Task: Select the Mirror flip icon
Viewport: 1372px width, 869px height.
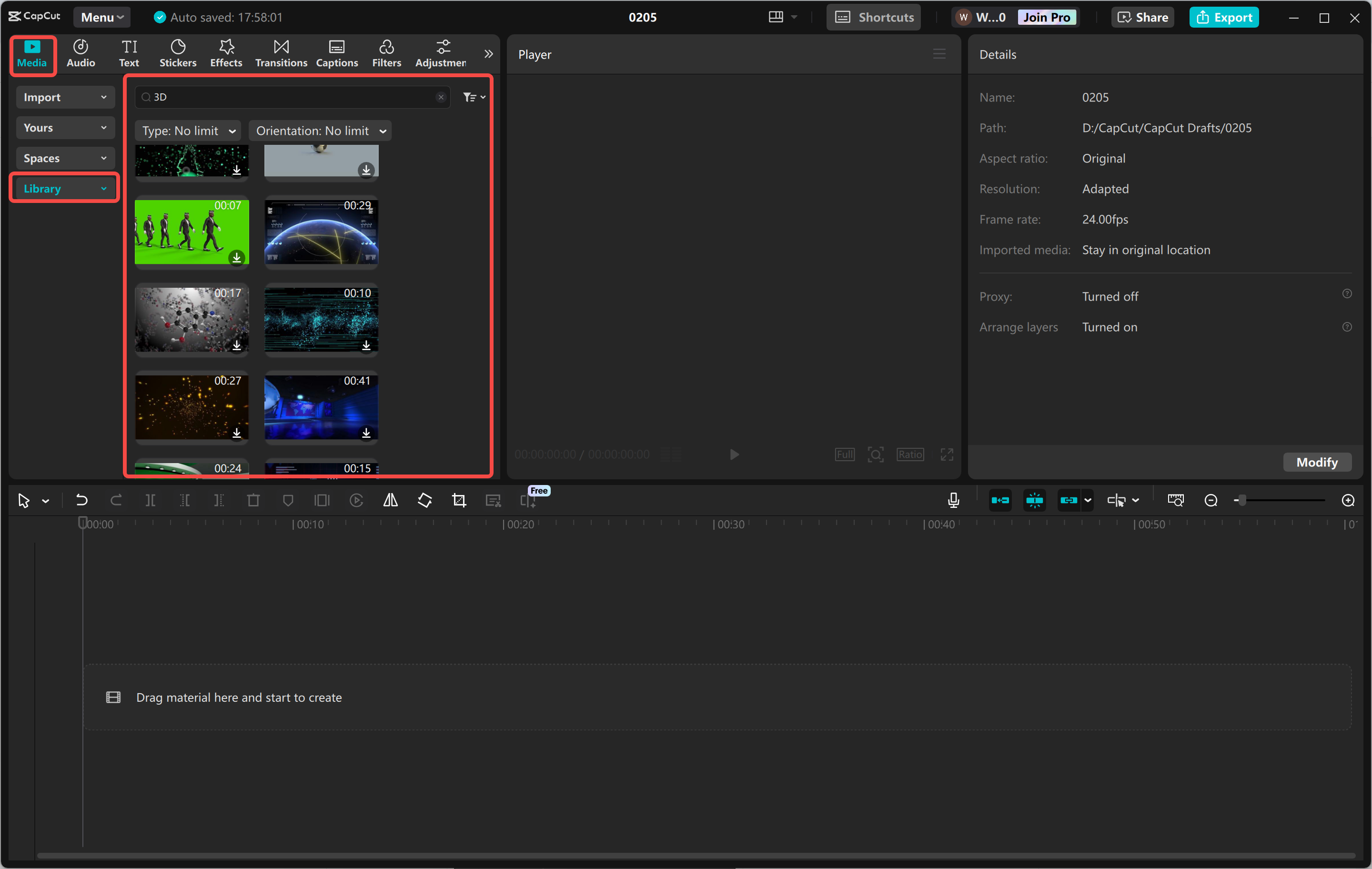Action: pyautogui.click(x=390, y=500)
